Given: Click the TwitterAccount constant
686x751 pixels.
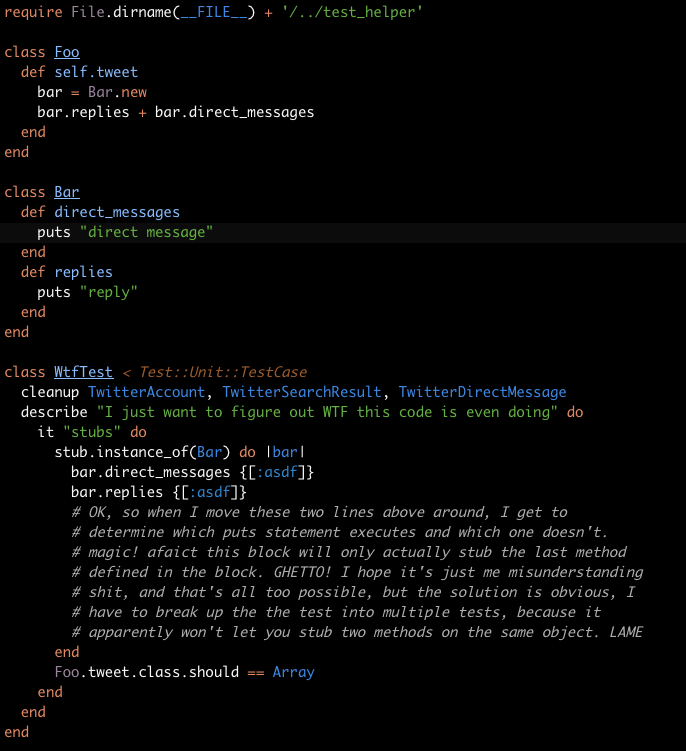Looking at the screenshot, I should (147, 392).
